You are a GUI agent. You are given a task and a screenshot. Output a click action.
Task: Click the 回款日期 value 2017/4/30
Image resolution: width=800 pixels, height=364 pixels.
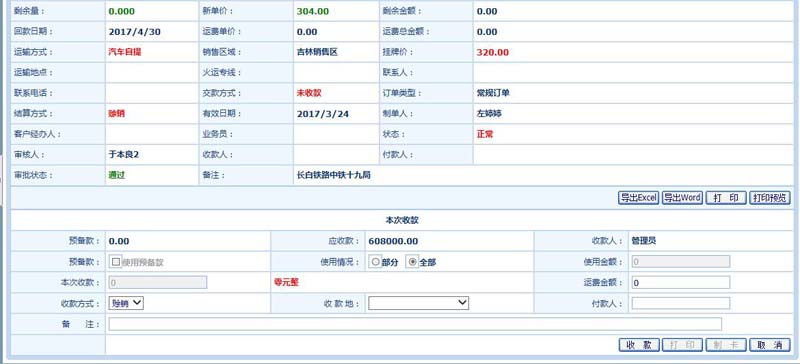(x=135, y=32)
